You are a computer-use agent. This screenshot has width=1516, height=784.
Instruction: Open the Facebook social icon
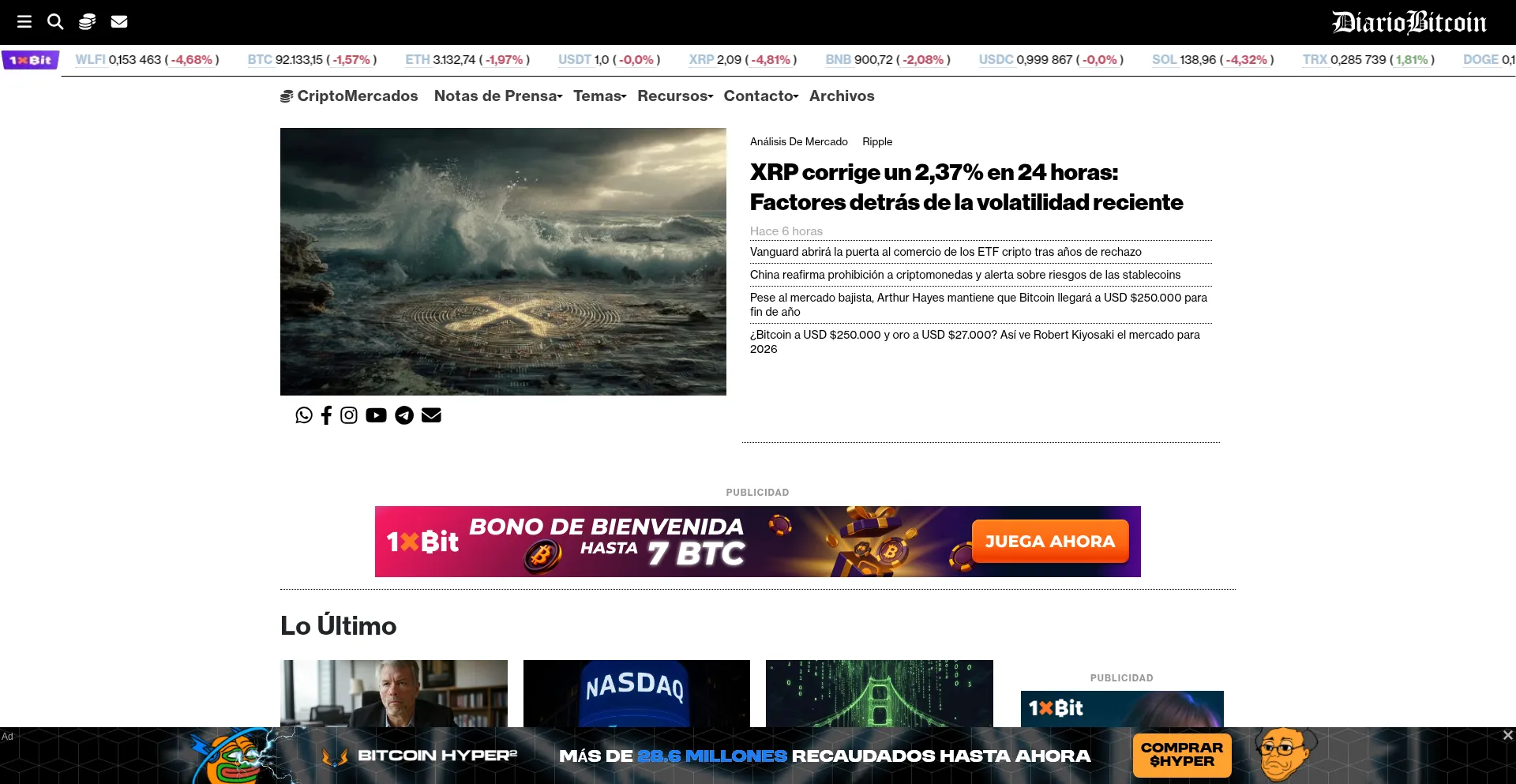coord(326,415)
